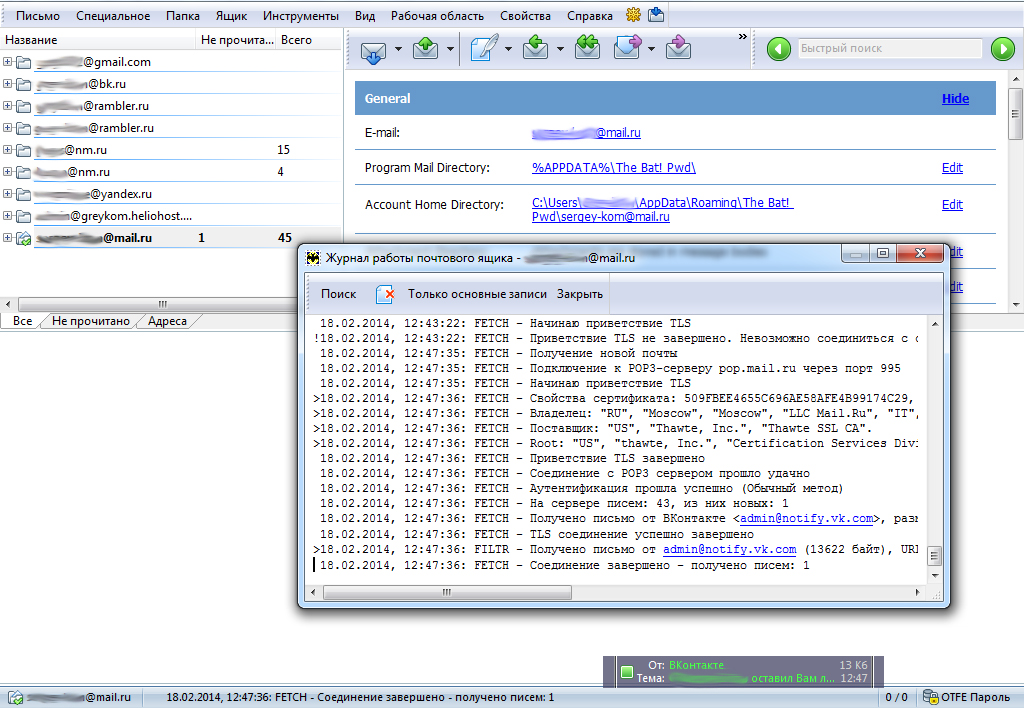This screenshot has width=1024, height=708.
Task: Open dropdown arrow beside Get new mail
Action: coord(398,49)
